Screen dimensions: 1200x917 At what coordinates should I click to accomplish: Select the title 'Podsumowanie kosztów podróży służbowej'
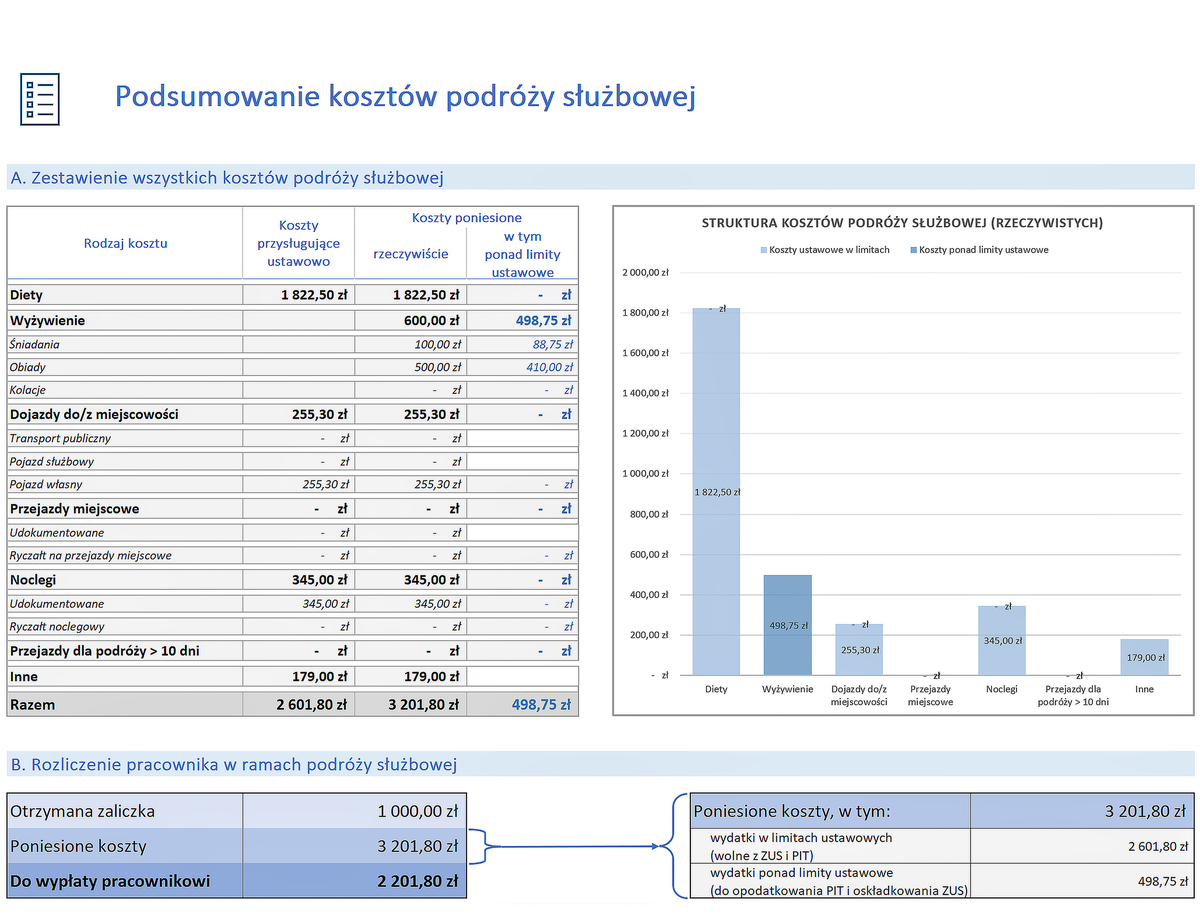tap(405, 96)
